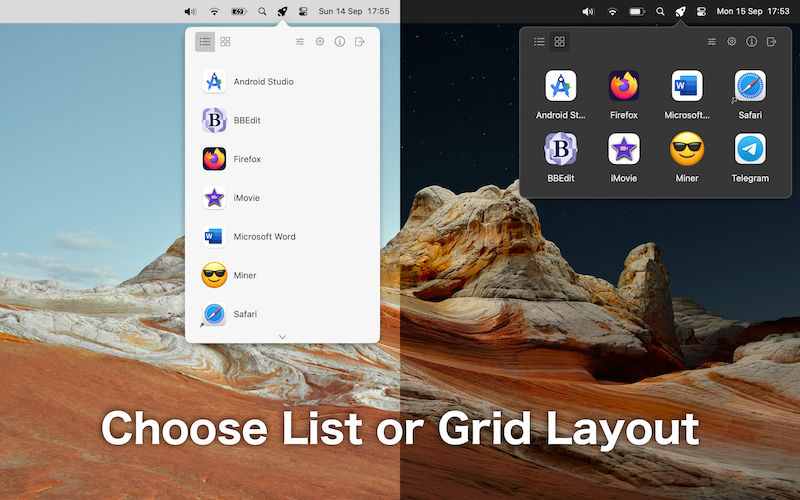Click the Sun 14 Sep 17:55 clock
The image size is (800, 500).
pyautogui.click(x=354, y=11)
